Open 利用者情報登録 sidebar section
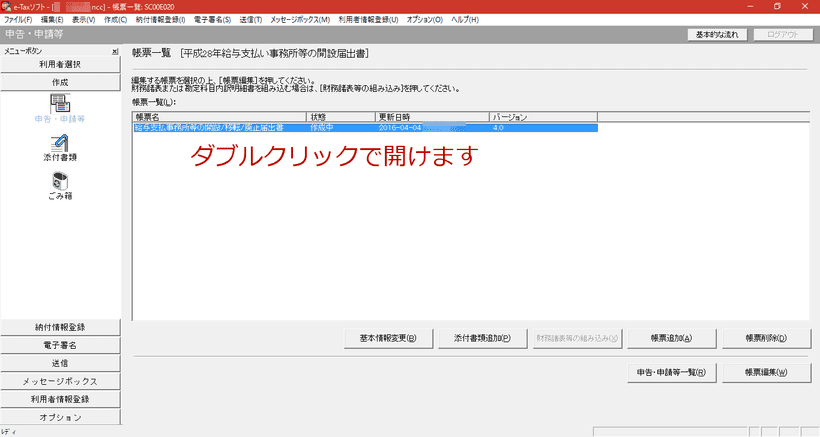This screenshot has width=820, height=437. tap(60, 399)
